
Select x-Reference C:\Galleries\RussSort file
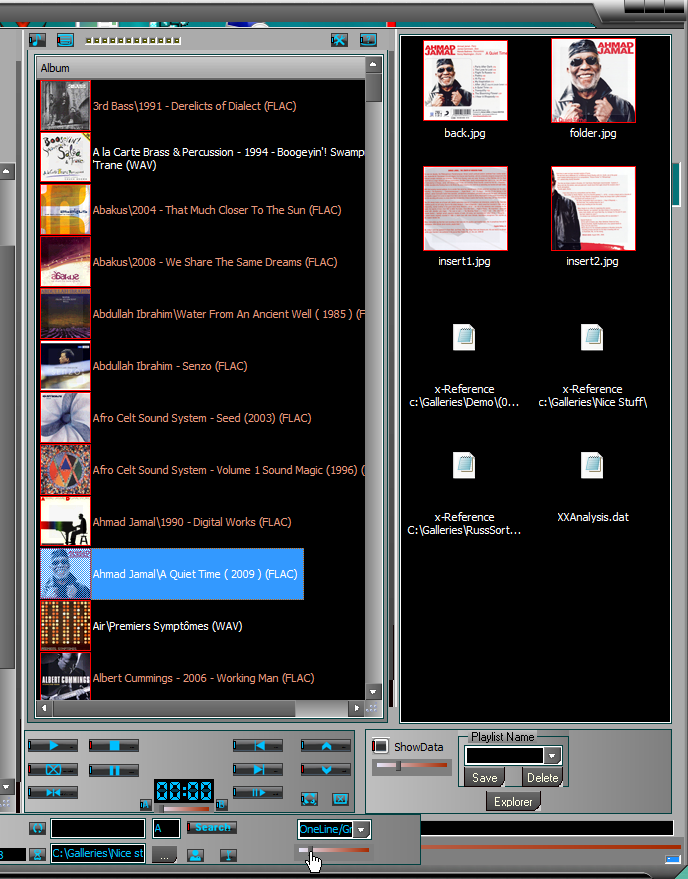464,493
